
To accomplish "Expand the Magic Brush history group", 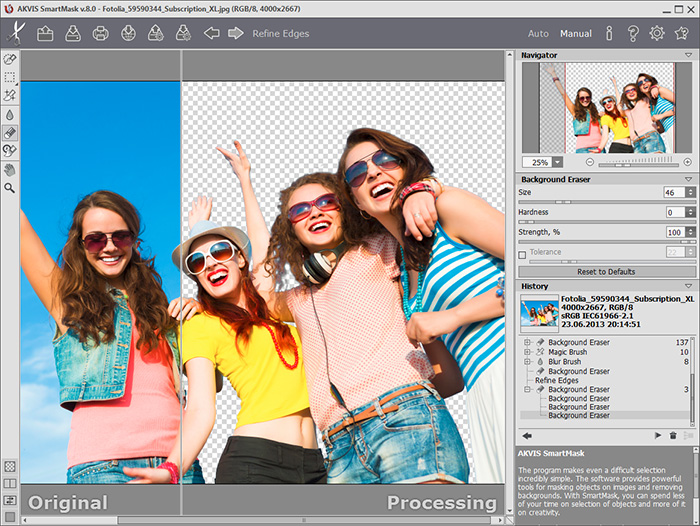I will pyautogui.click(x=526, y=352).
